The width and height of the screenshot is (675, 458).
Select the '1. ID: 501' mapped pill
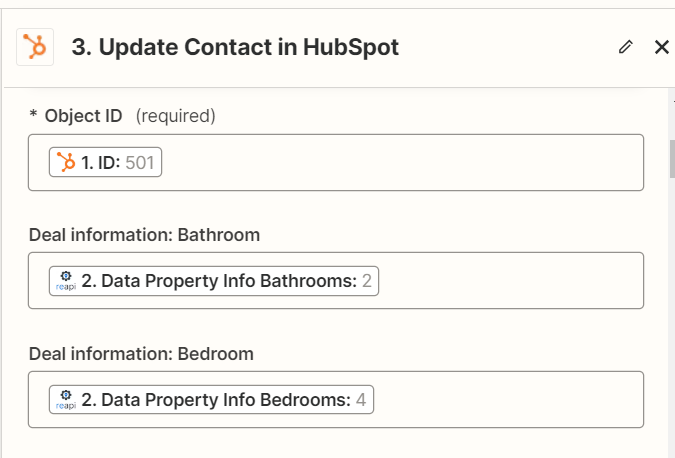(x=105, y=162)
